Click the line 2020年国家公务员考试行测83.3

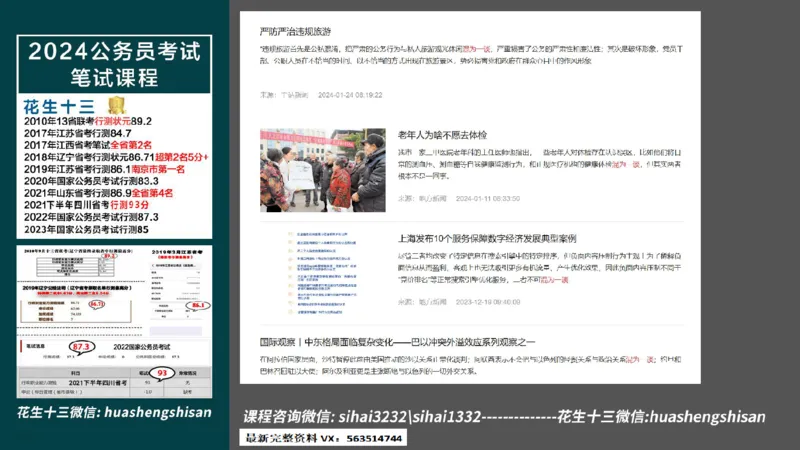coord(91,181)
